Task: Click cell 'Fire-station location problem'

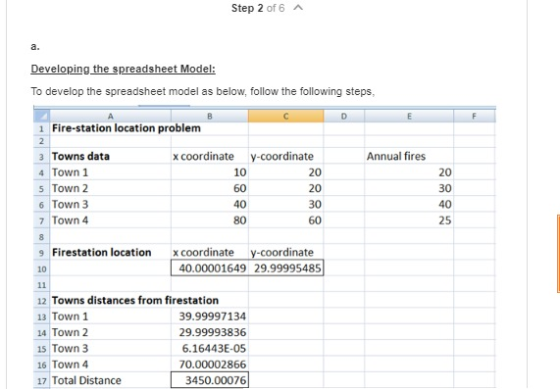Action: [126, 128]
